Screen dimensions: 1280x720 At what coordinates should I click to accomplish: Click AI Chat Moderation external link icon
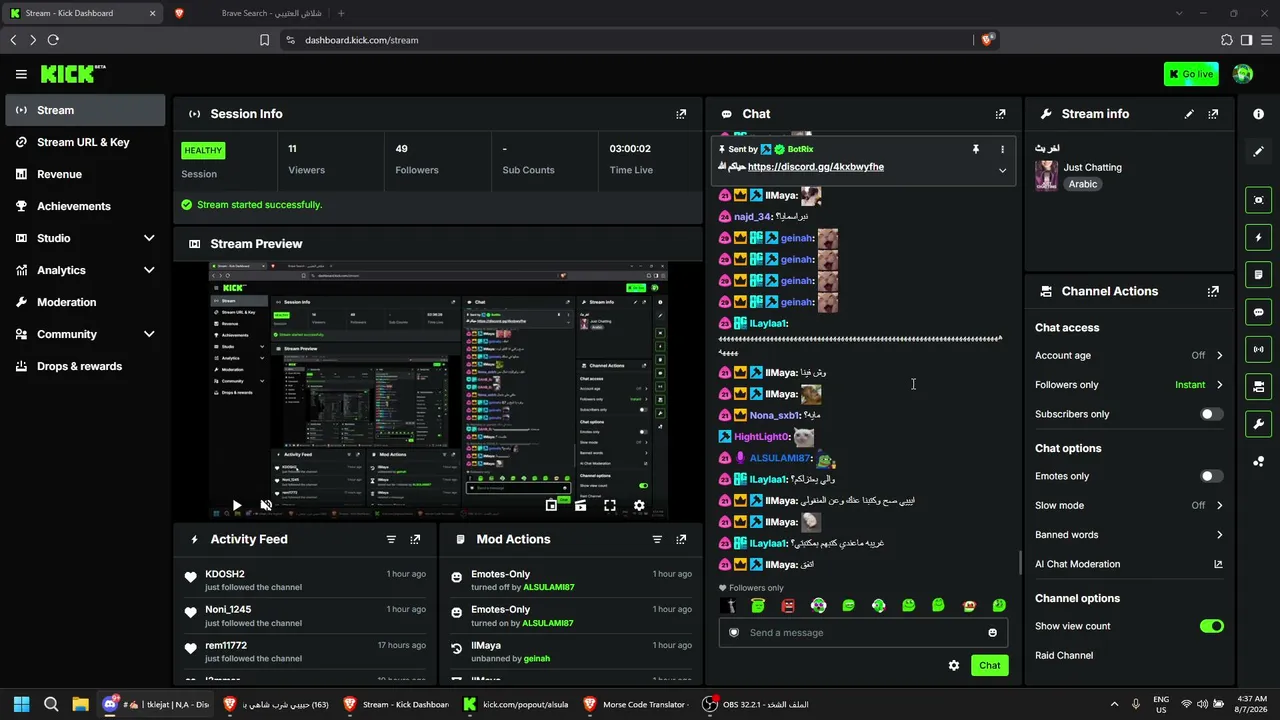coord(1218,564)
